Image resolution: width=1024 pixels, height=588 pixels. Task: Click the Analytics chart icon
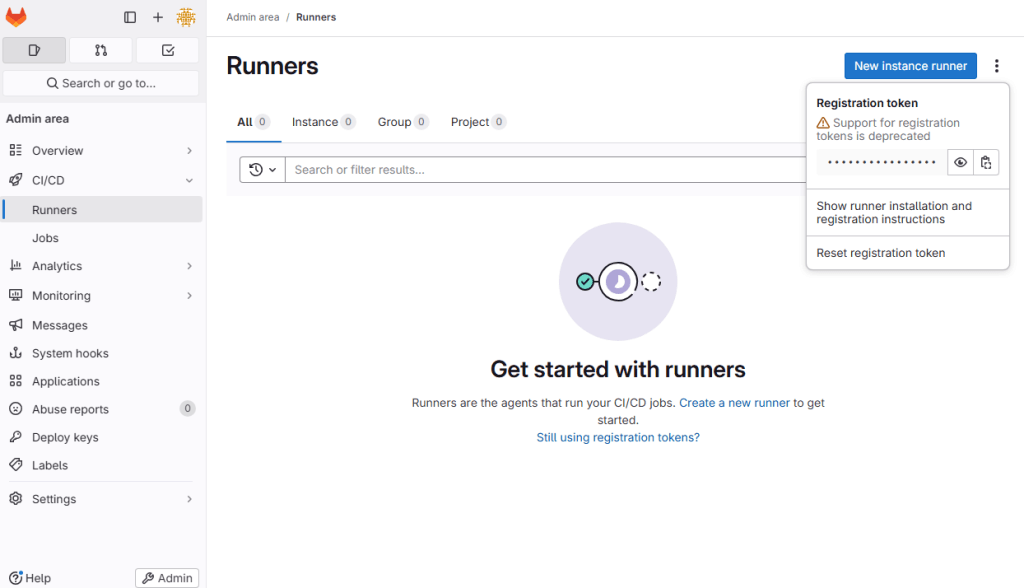coord(16,265)
